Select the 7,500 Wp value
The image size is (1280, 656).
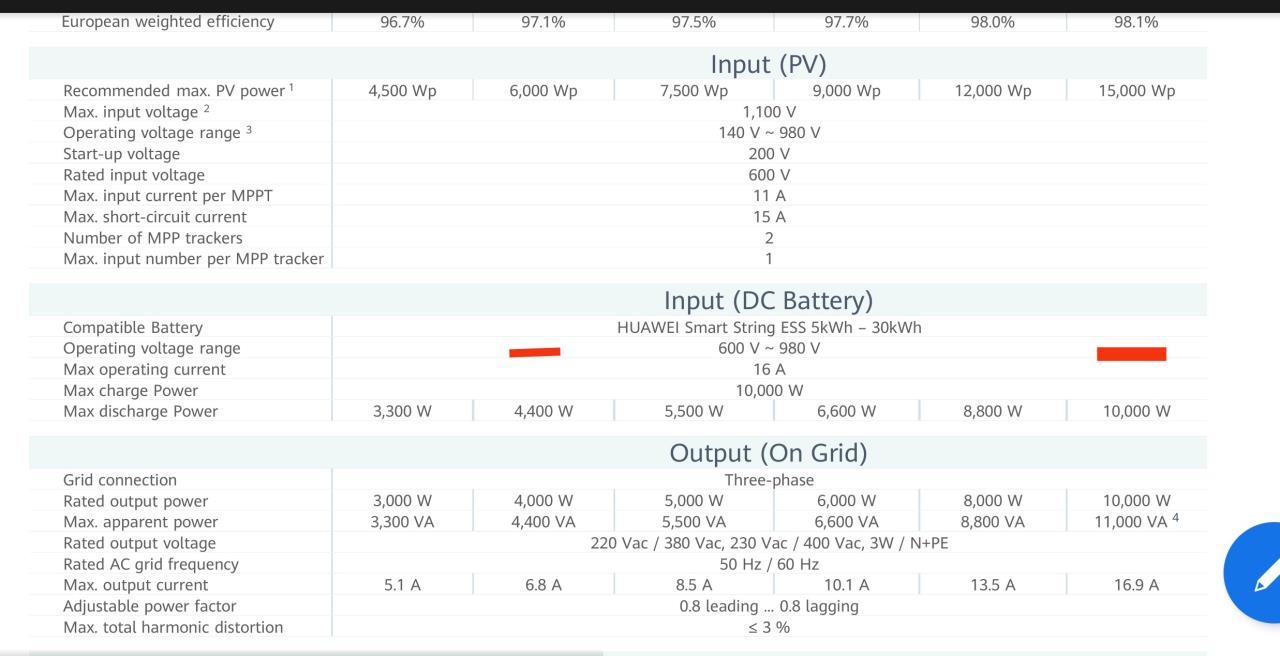tap(693, 90)
